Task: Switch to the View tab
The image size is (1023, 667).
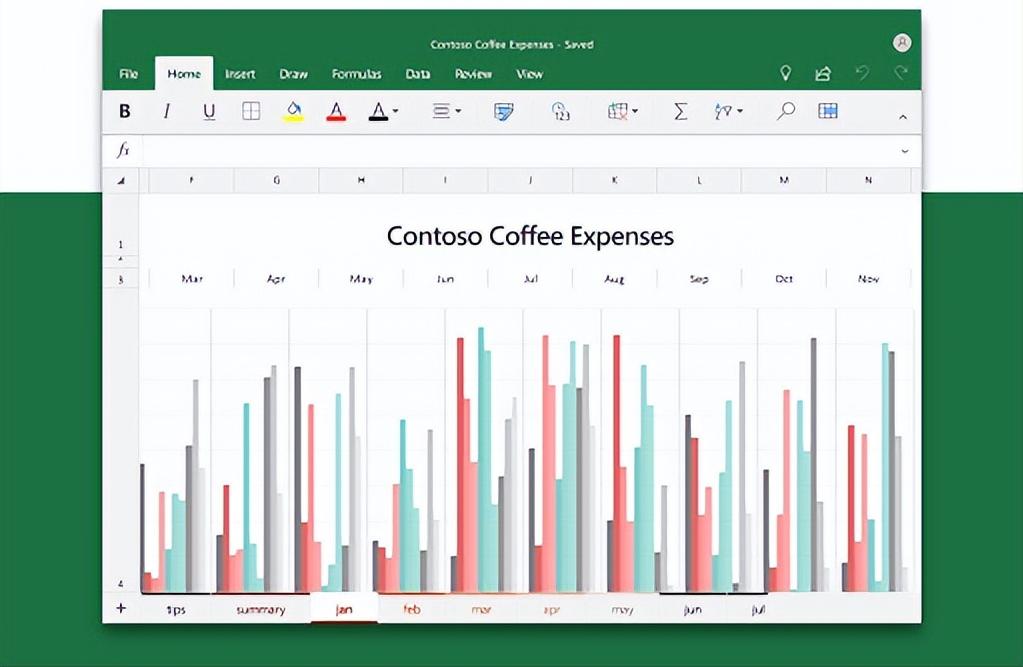Action: pos(529,74)
